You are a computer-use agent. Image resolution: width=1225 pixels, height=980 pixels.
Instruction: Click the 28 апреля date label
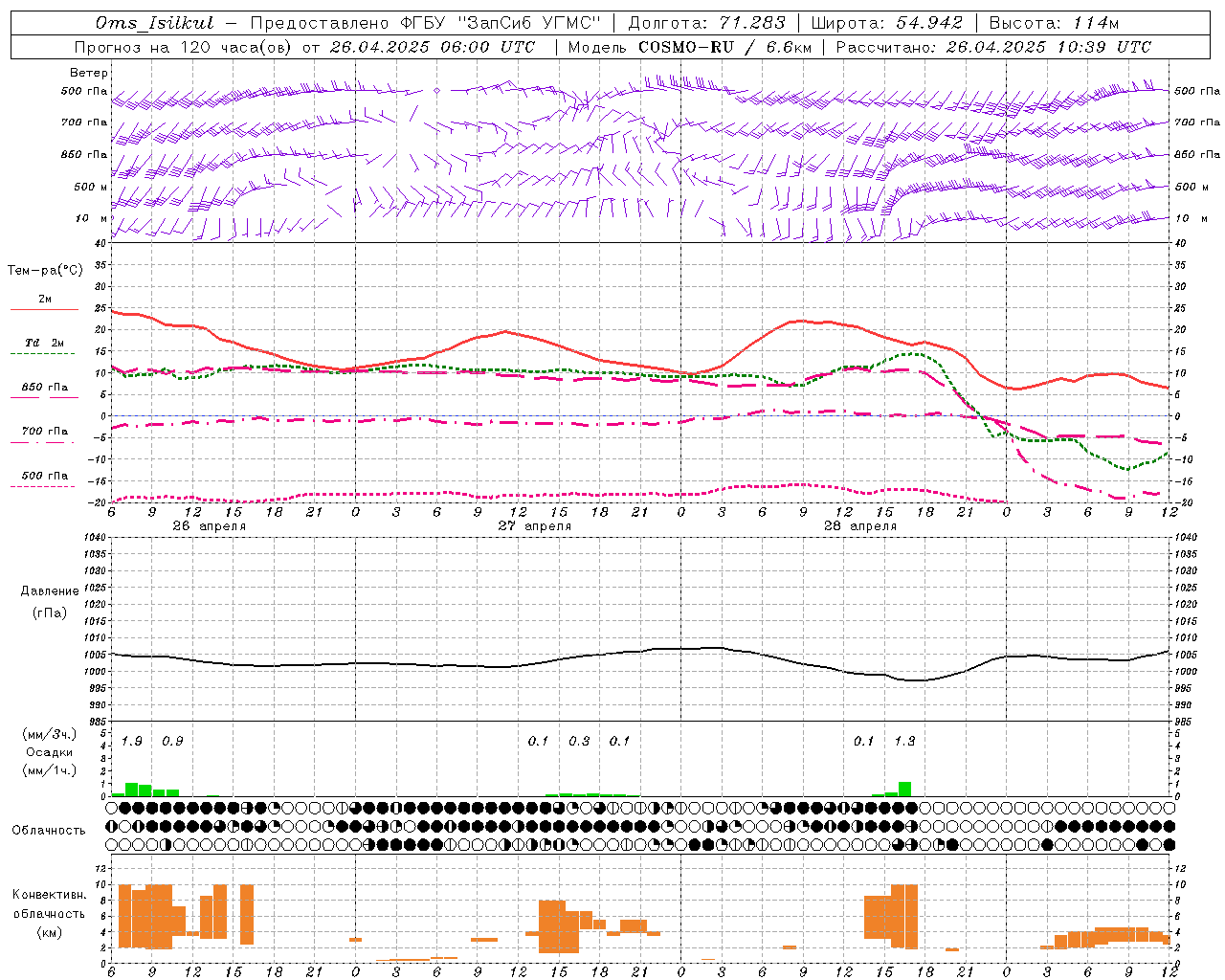click(x=859, y=526)
